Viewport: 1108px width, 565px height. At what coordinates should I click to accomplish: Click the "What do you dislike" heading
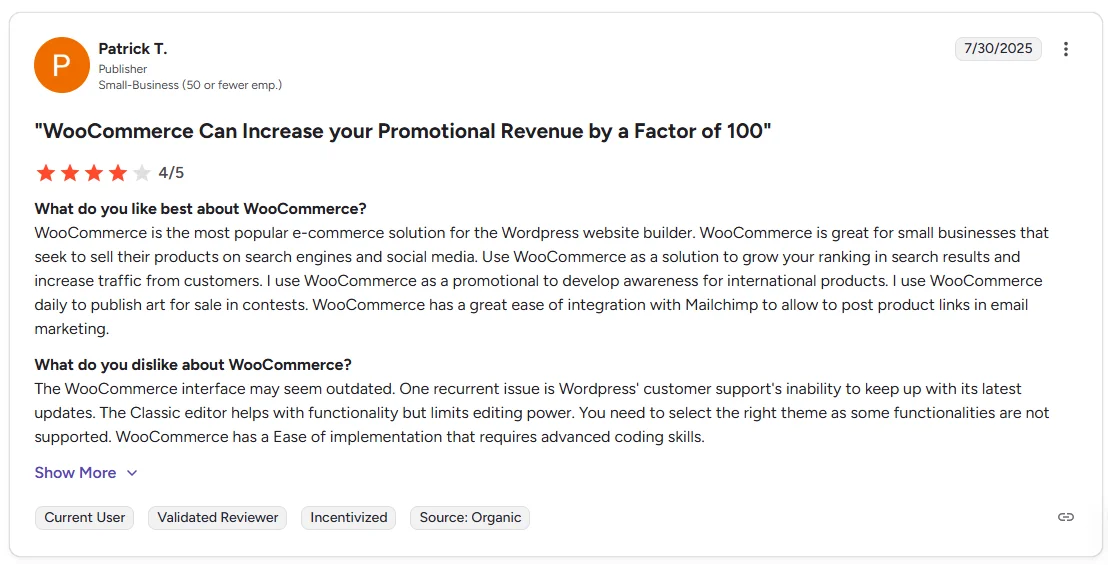(193, 365)
